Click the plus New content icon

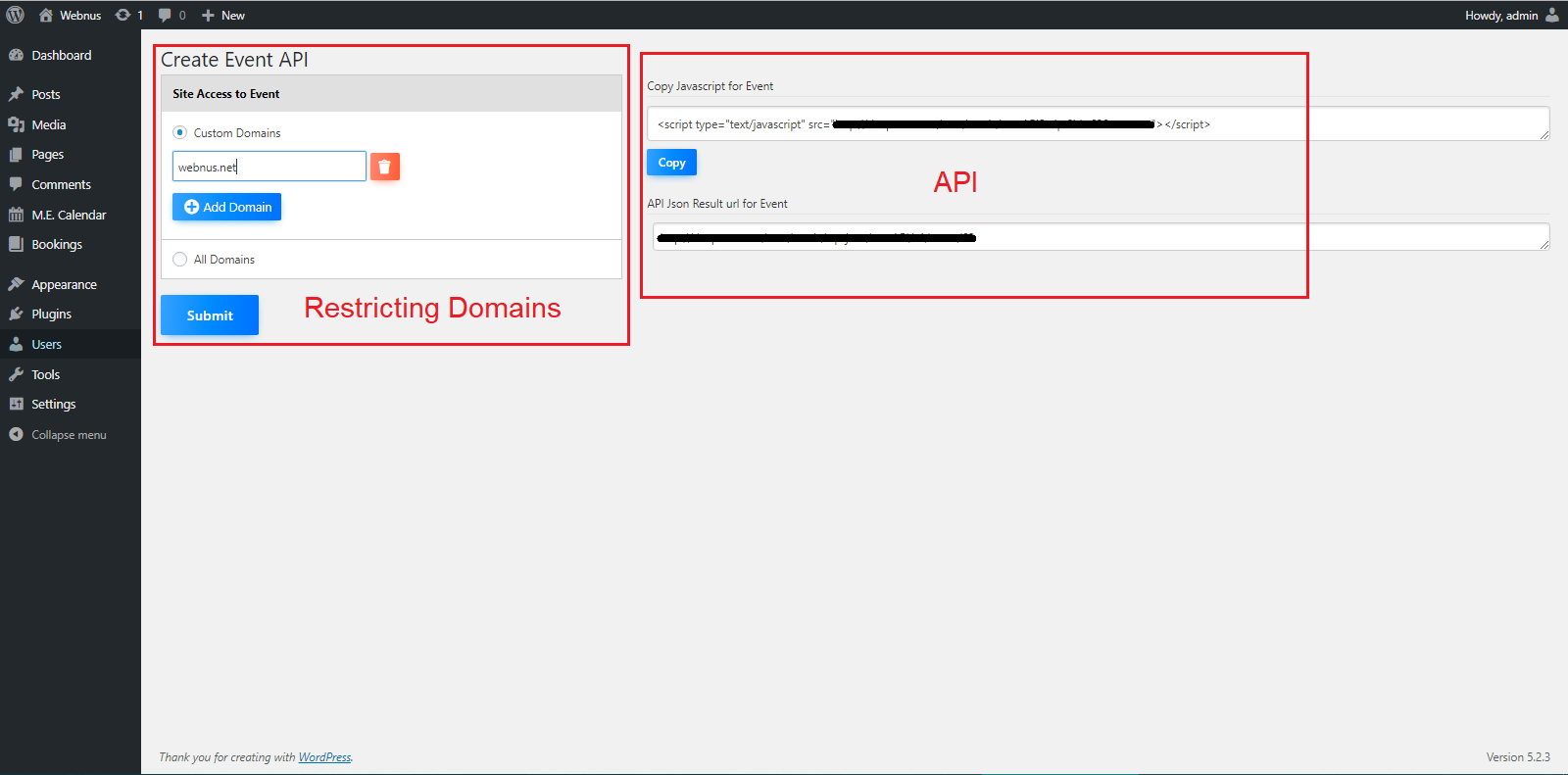[208, 15]
